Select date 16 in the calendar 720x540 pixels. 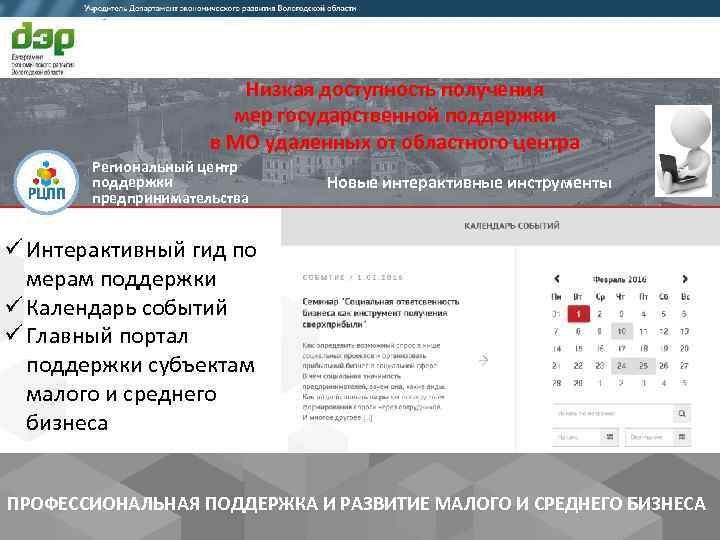600,349
